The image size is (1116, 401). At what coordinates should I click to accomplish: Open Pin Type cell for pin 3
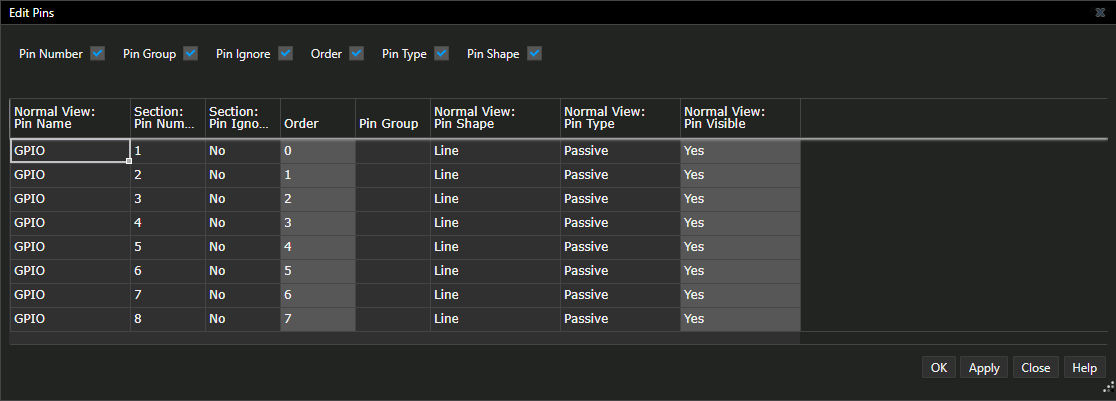pos(619,199)
